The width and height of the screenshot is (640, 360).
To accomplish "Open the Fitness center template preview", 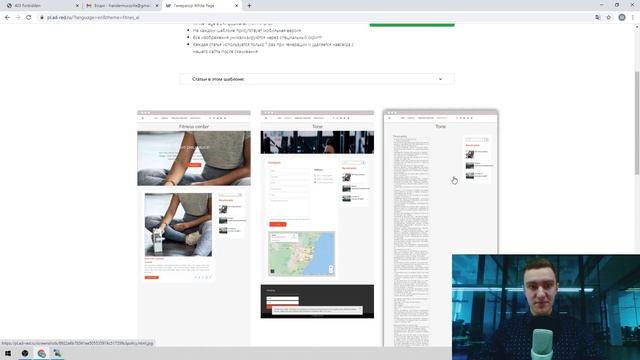I will tap(194, 229).
